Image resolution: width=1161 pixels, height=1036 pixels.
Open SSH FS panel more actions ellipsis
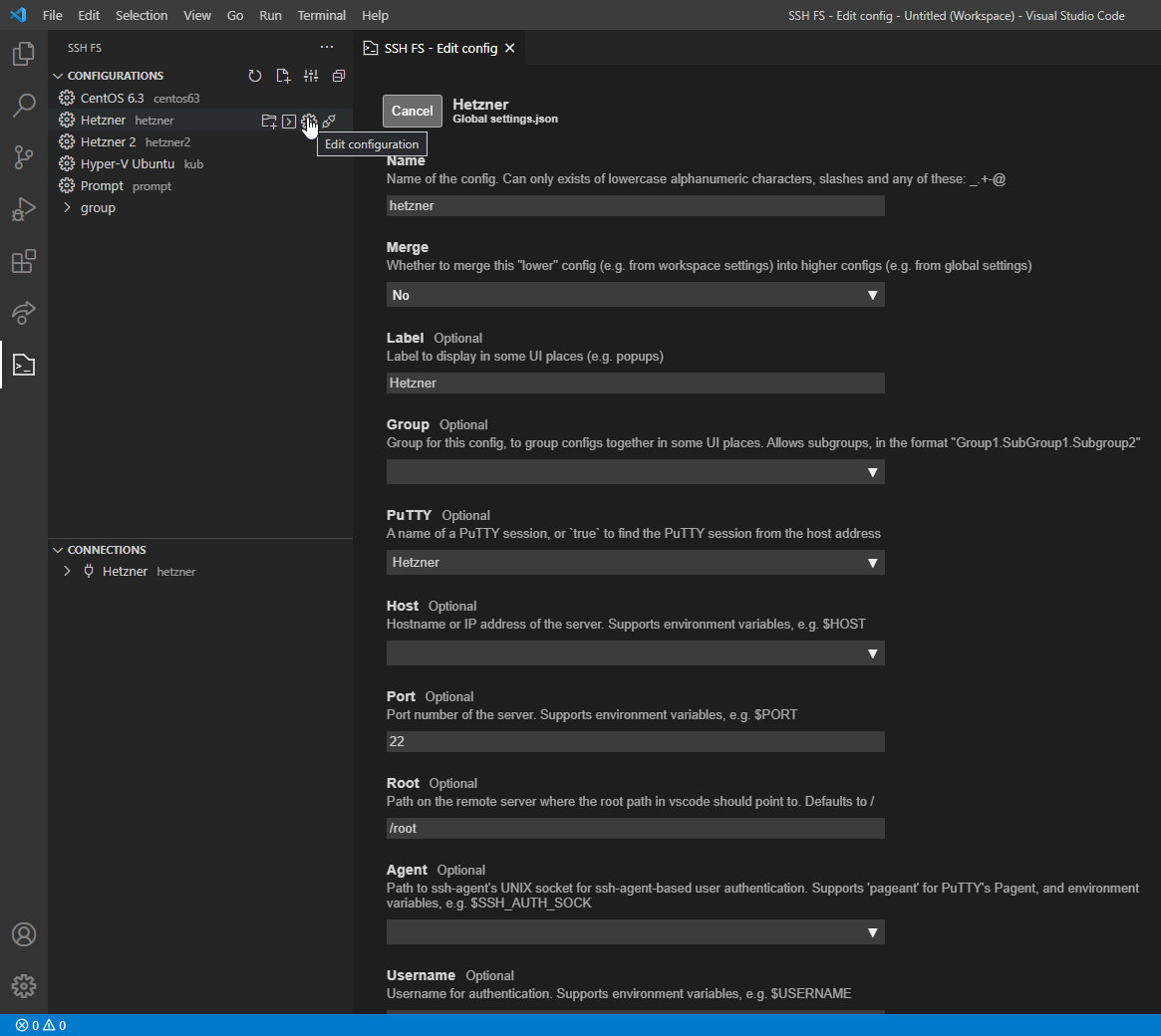click(x=327, y=47)
